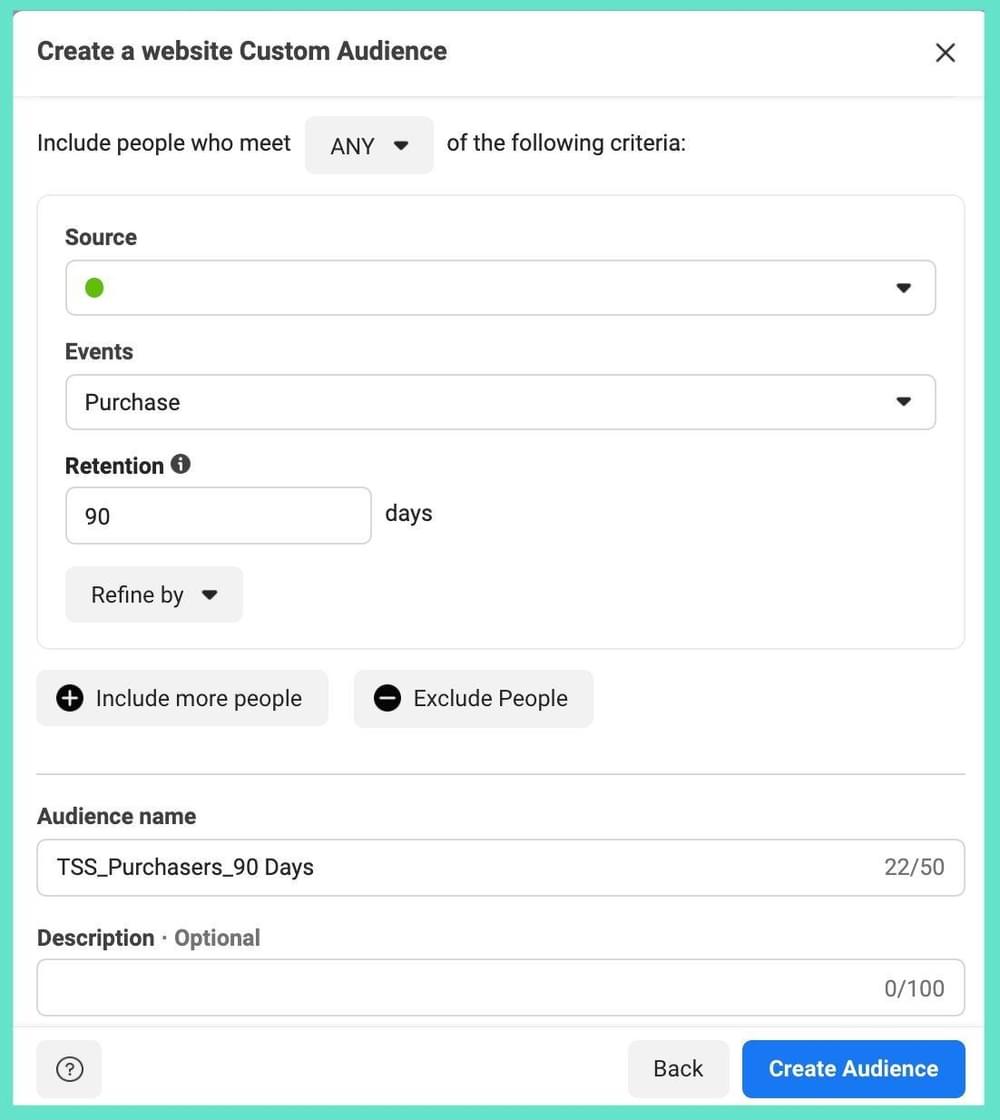Click the minus icon beside Exclude People
This screenshot has width=1000, height=1120.
point(388,698)
